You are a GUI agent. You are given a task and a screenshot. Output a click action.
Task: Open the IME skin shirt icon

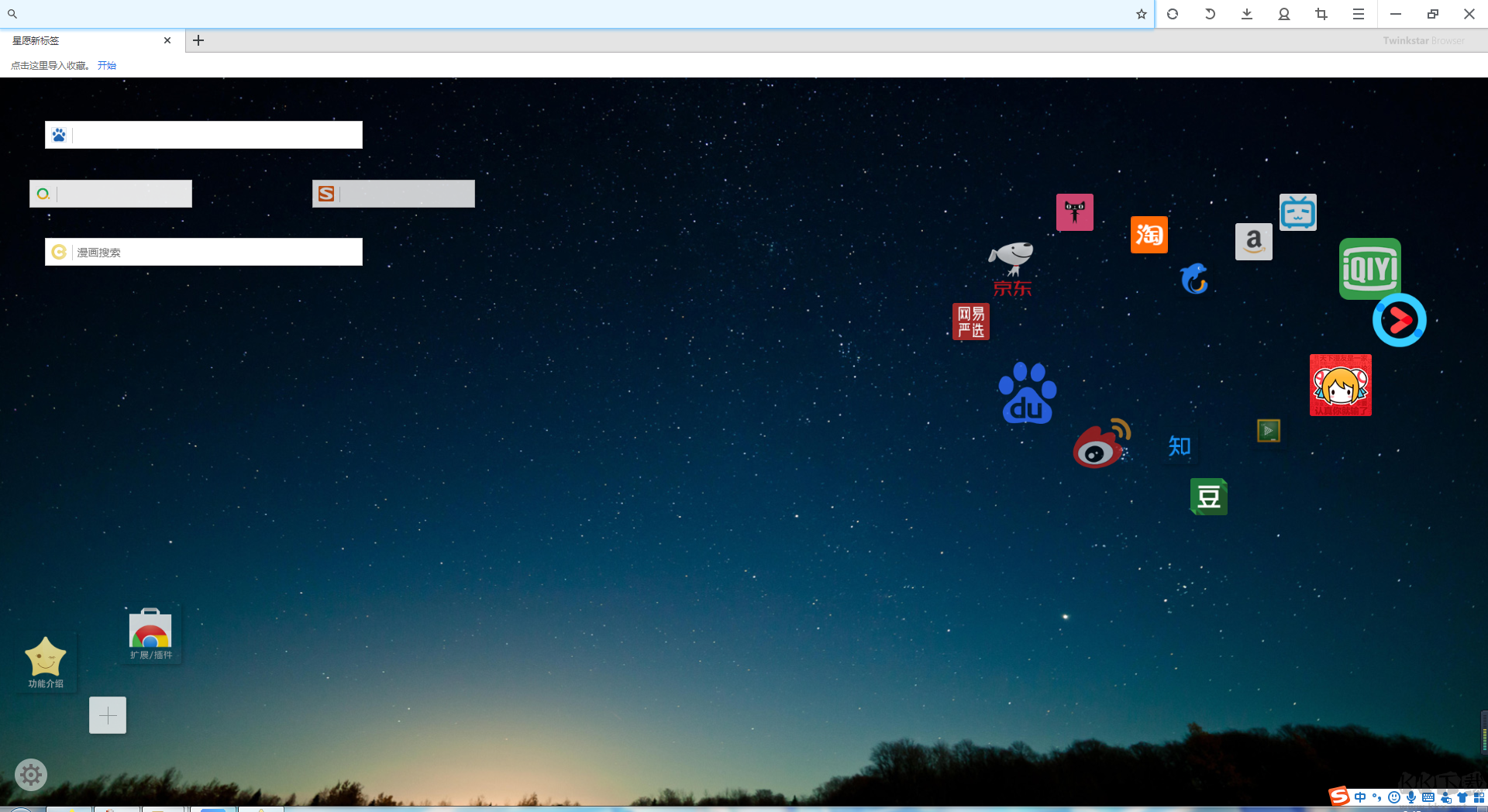point(1462,797)
